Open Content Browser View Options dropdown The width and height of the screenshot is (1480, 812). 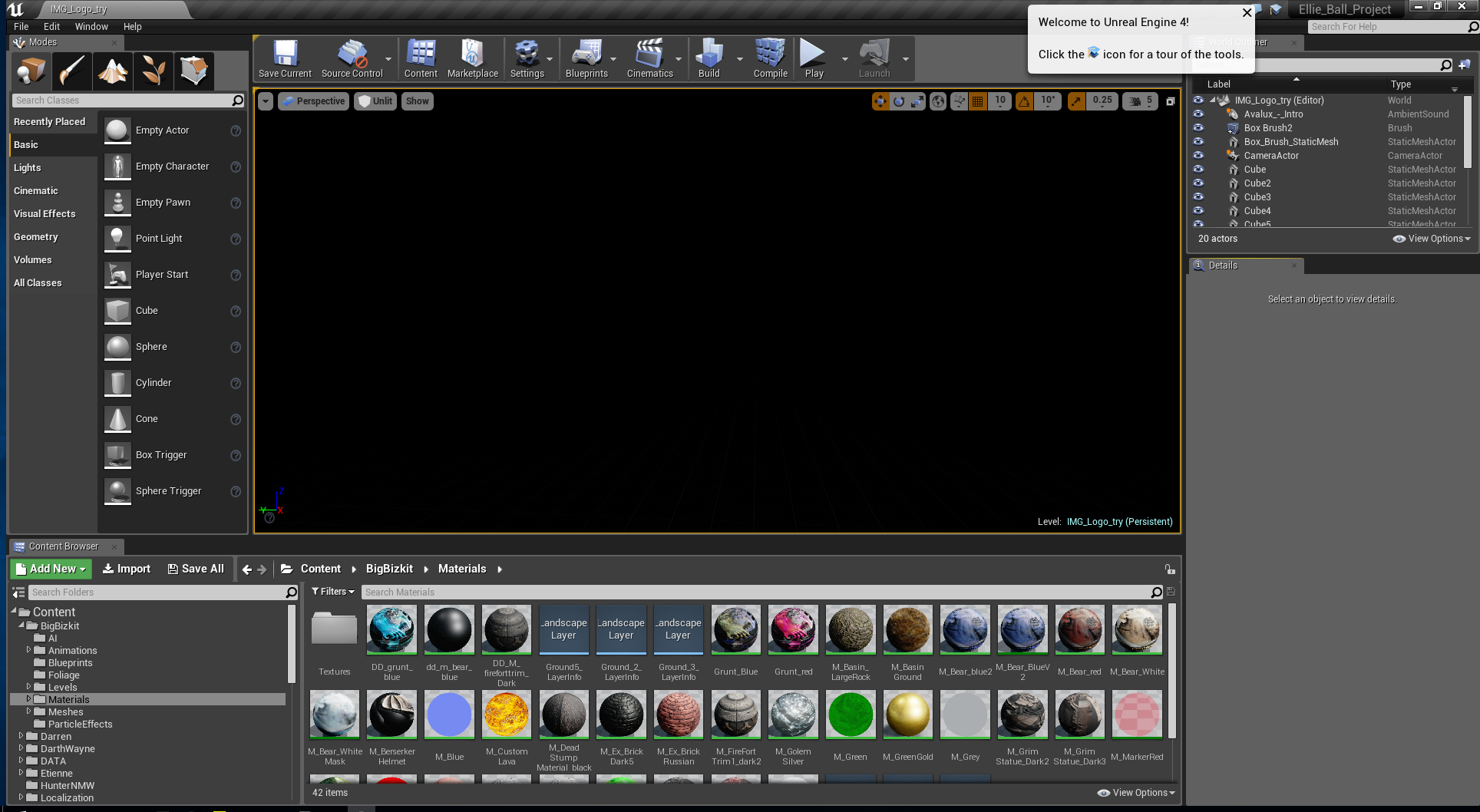point(1136,793)
